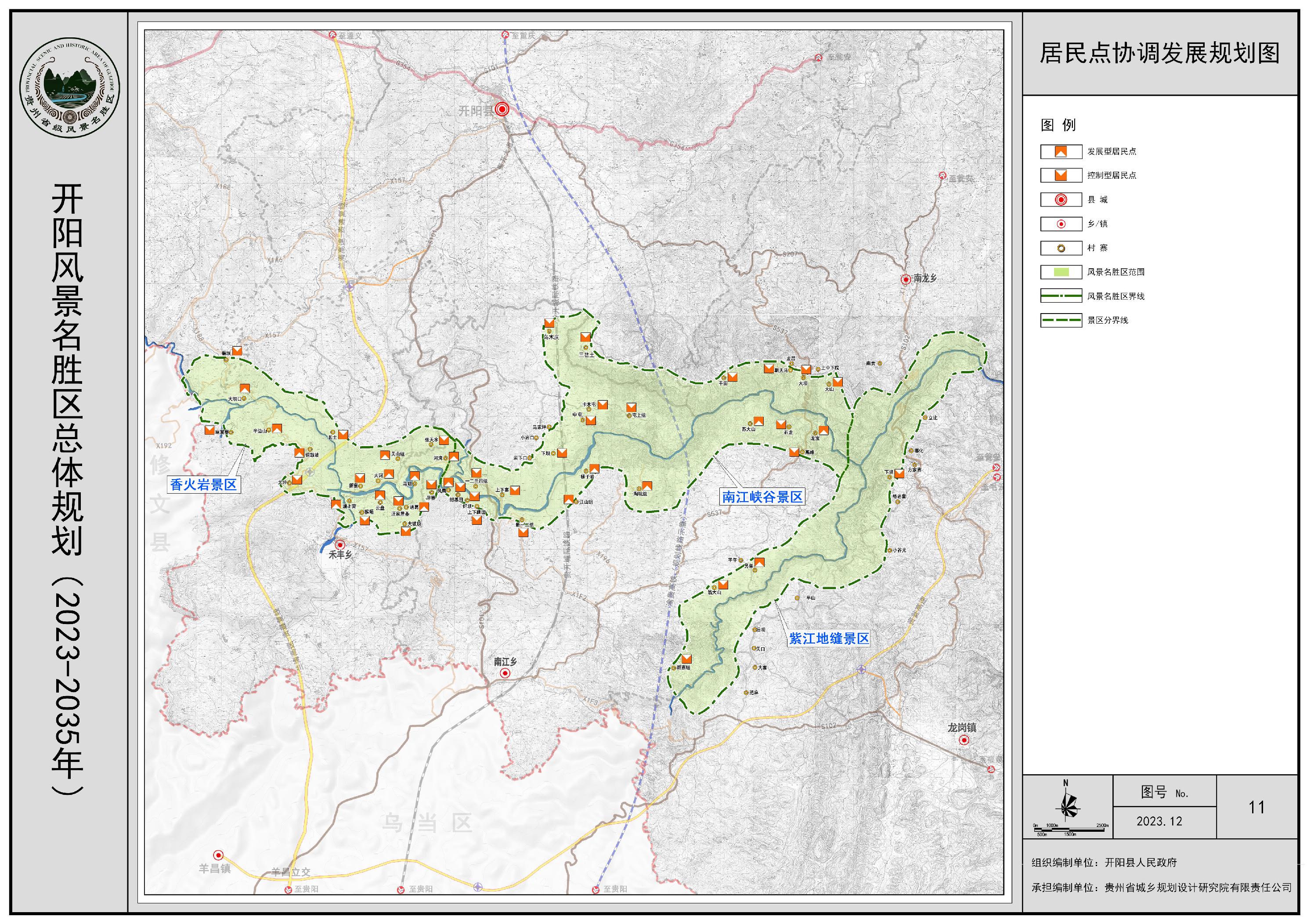
Task: Click the 羊昌镇 town marker
Action: 218,855
